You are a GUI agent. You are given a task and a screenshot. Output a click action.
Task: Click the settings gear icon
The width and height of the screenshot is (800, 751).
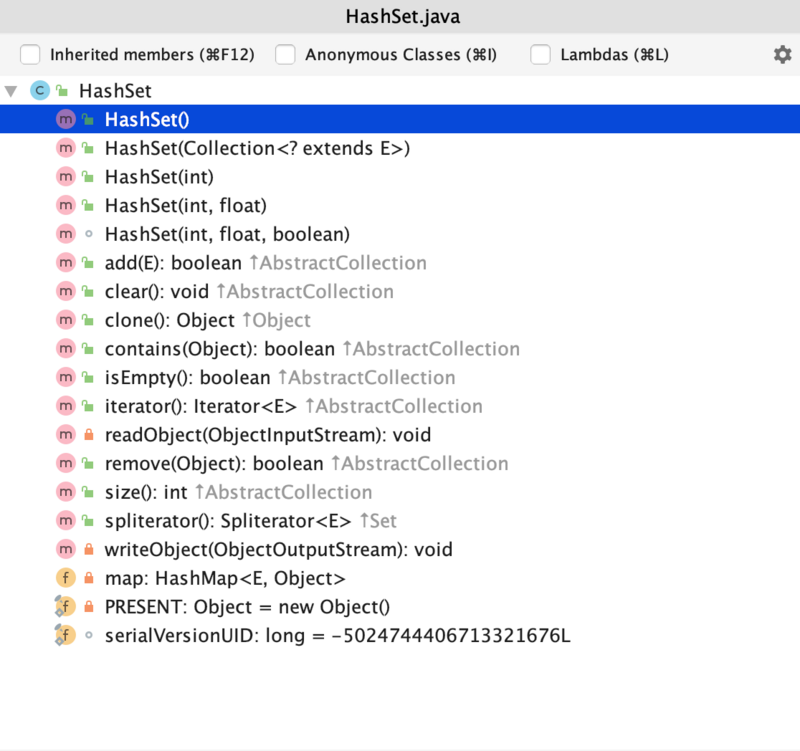[x=782, y=55]
